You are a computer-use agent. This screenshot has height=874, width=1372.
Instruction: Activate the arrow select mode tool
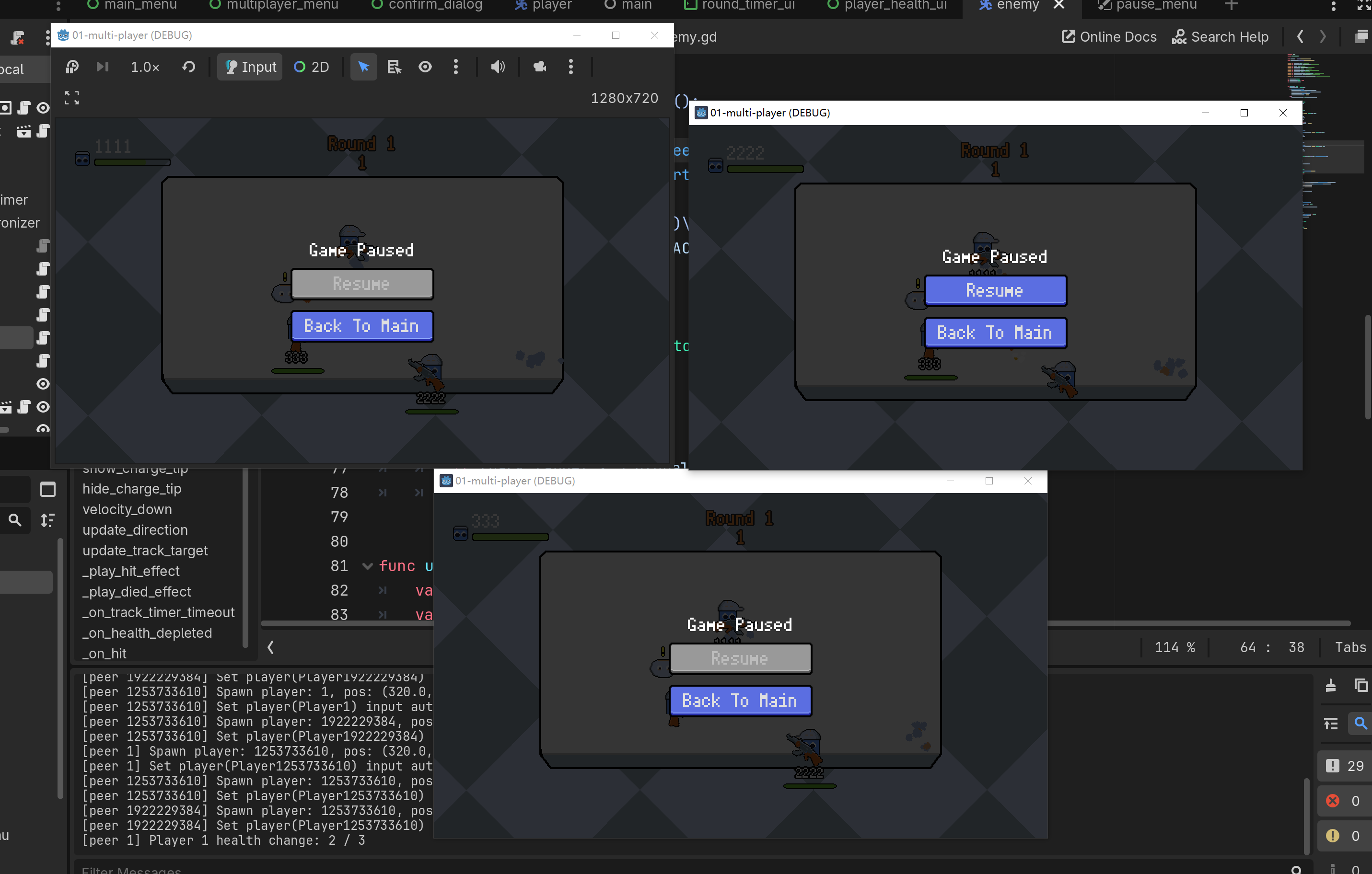(363, 67)
